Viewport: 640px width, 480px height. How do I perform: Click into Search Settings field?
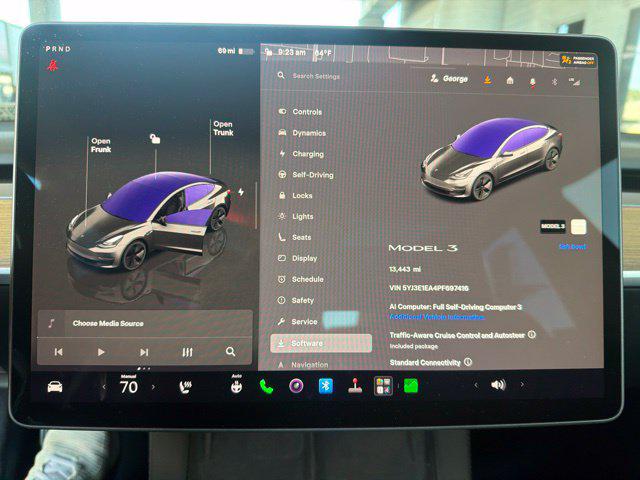coord(316,76)
